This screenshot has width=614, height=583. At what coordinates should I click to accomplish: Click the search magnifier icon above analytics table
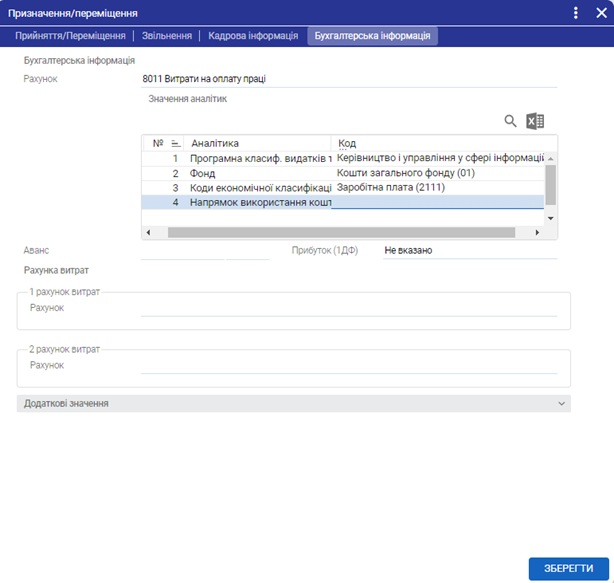click(x=510, y=121)
